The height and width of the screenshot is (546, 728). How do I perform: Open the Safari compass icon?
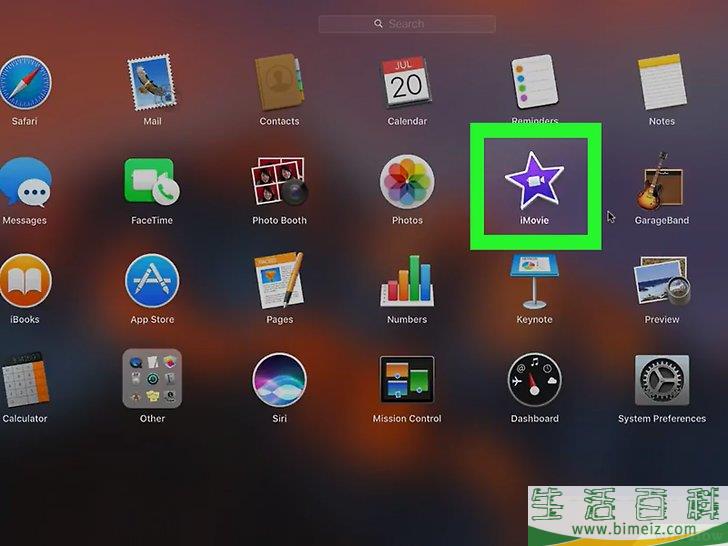click(x=25, y=83)
